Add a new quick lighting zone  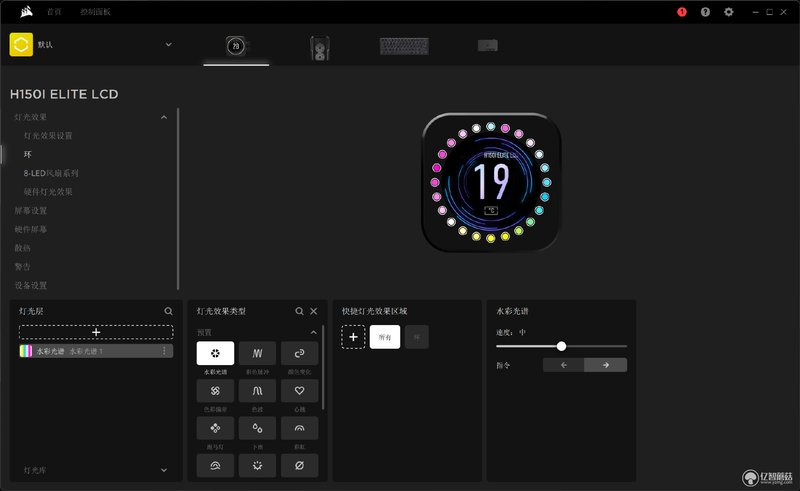(x=353, y=337)
